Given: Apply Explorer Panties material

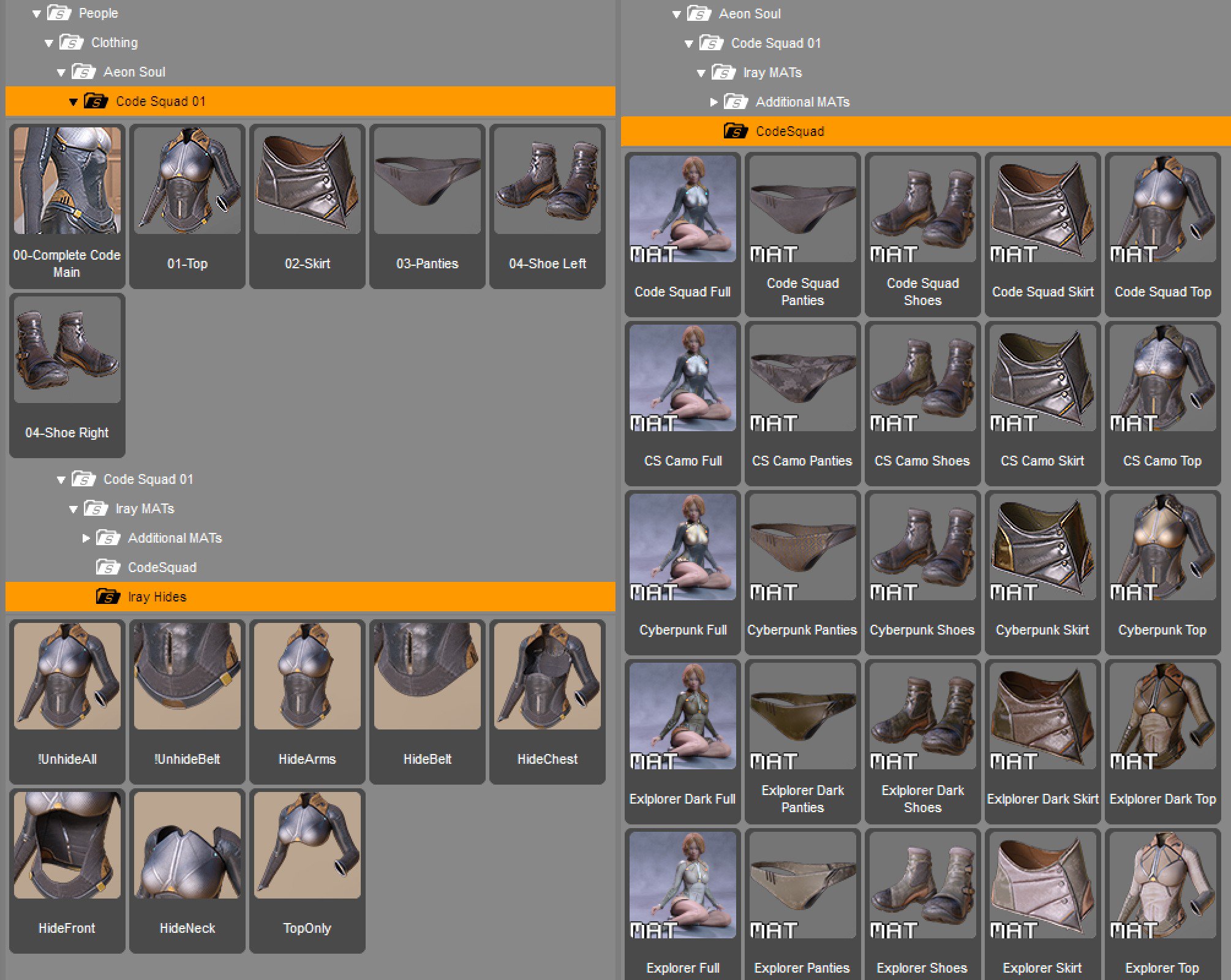Looking at the screenshot, I should click(x=803, y=904).
